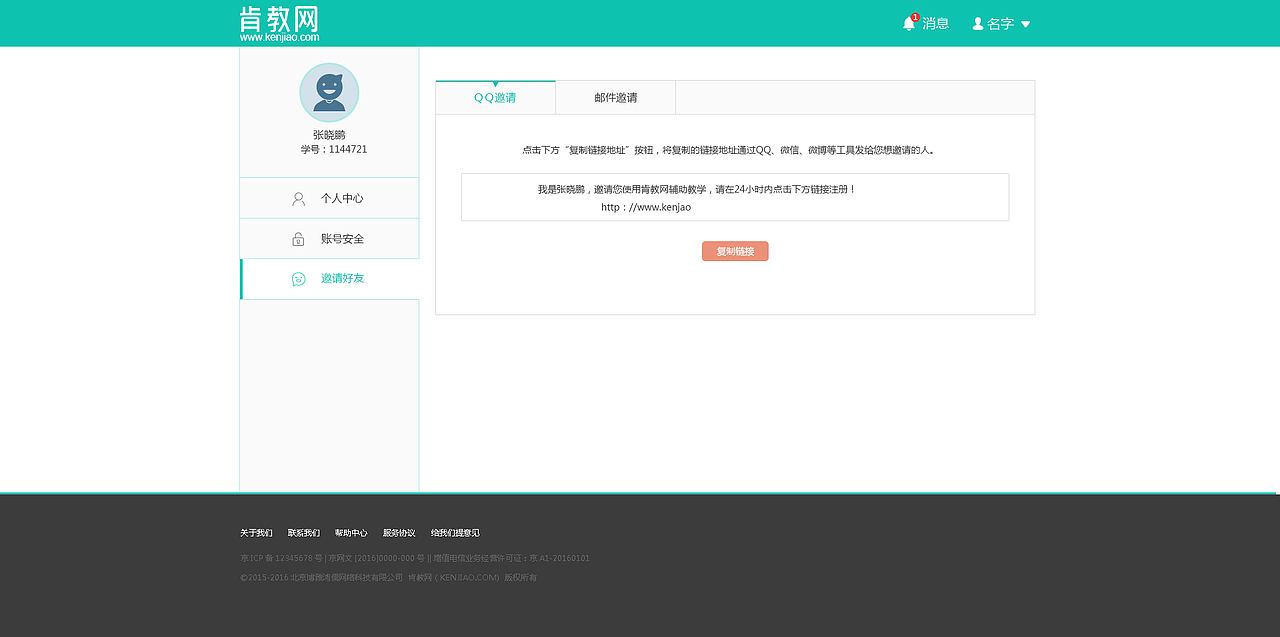Click the user silhouette icon in header

(978, 23)
